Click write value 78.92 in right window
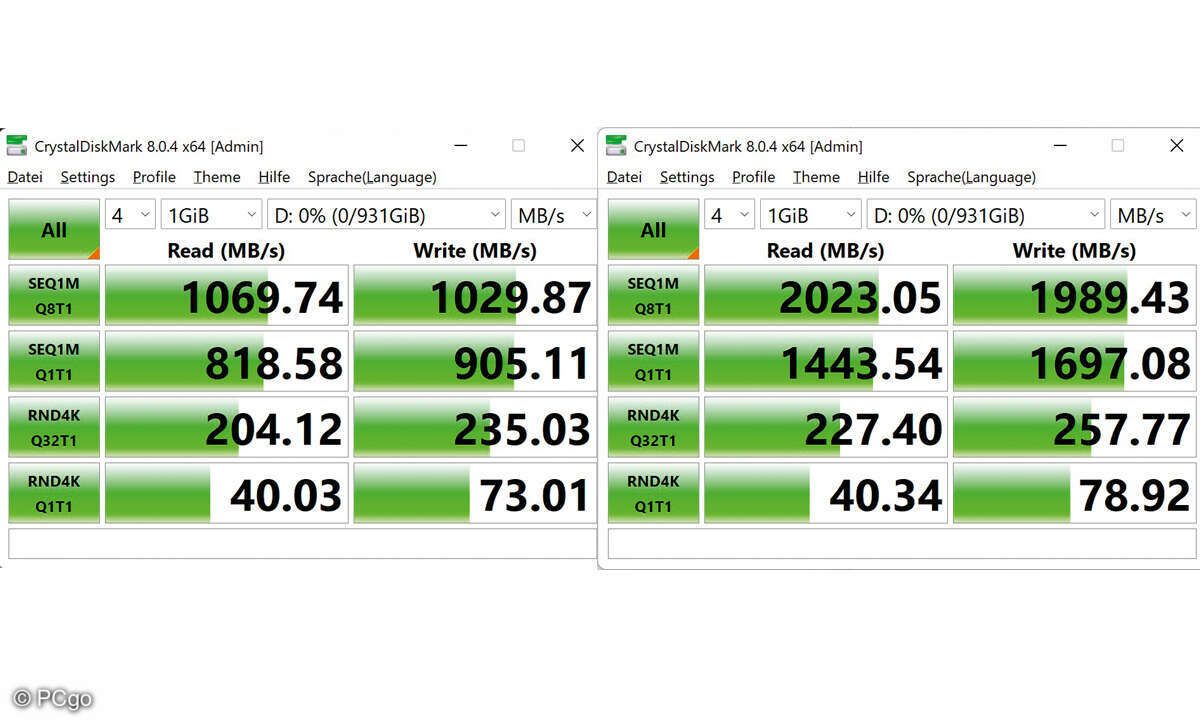 1074,494
